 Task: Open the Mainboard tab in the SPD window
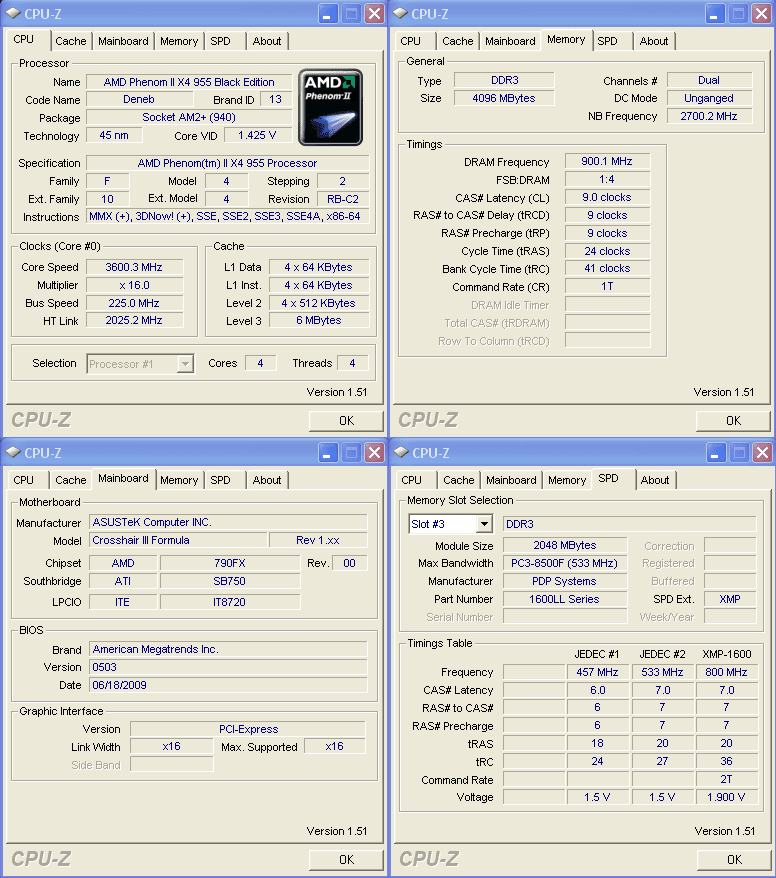pyautogui.click(x=511, y=480)
